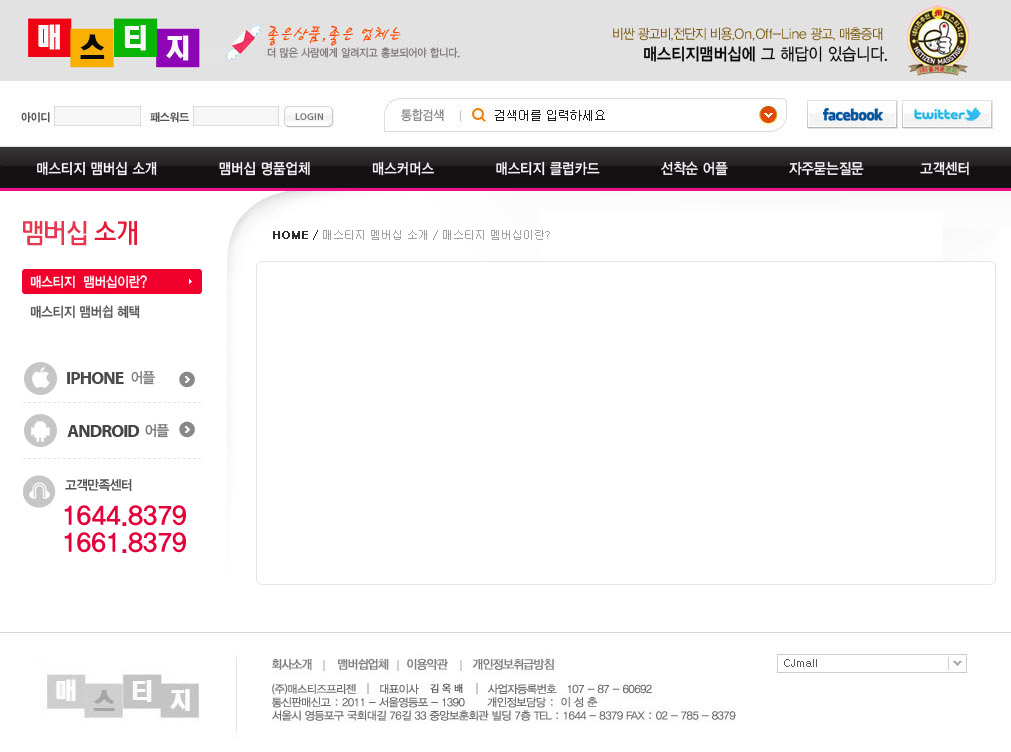Open the Twitter page button
Screen dimensions: 1011x752
(947, 115)
